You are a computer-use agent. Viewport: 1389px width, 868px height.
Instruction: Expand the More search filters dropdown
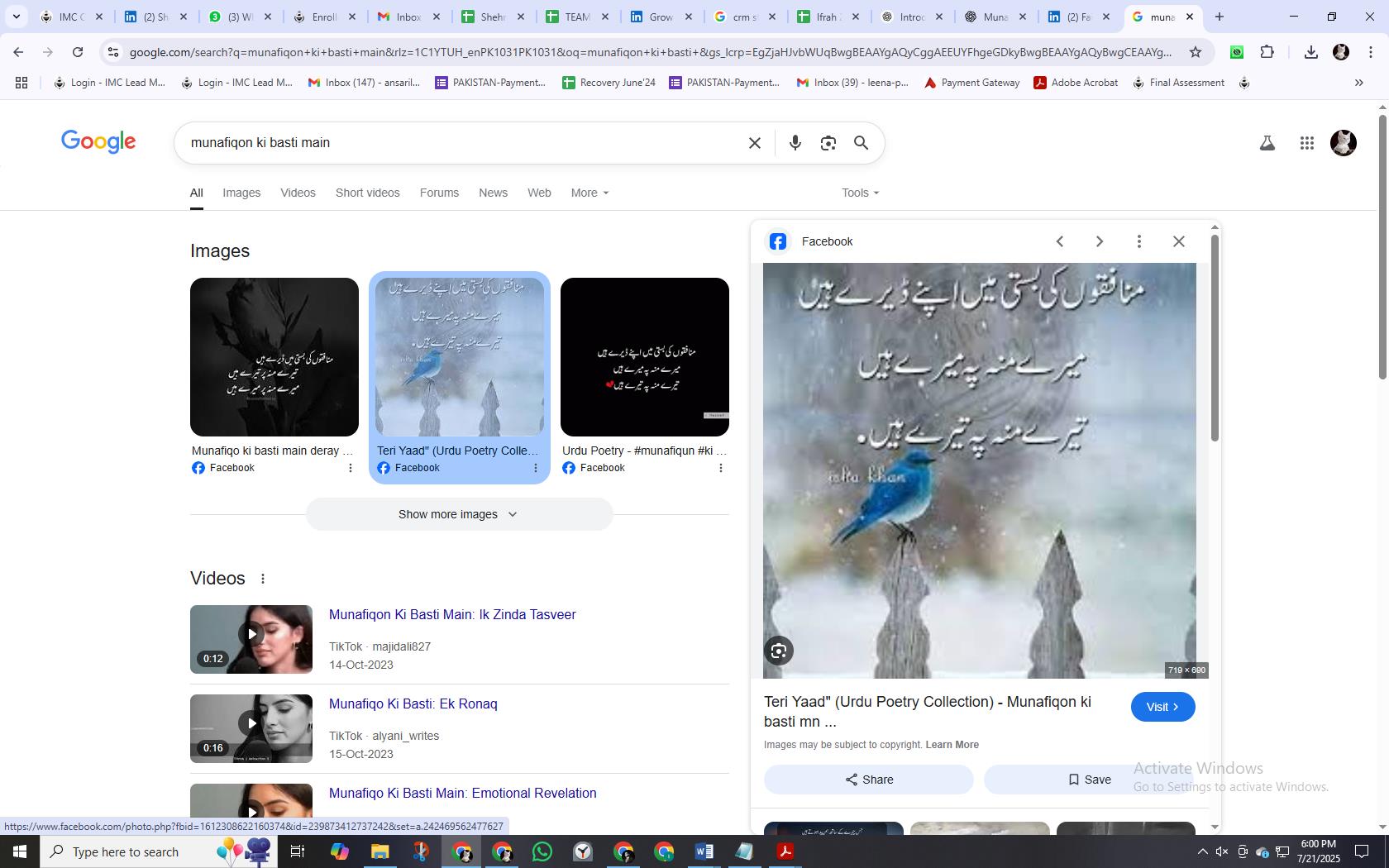pos(589,193)
